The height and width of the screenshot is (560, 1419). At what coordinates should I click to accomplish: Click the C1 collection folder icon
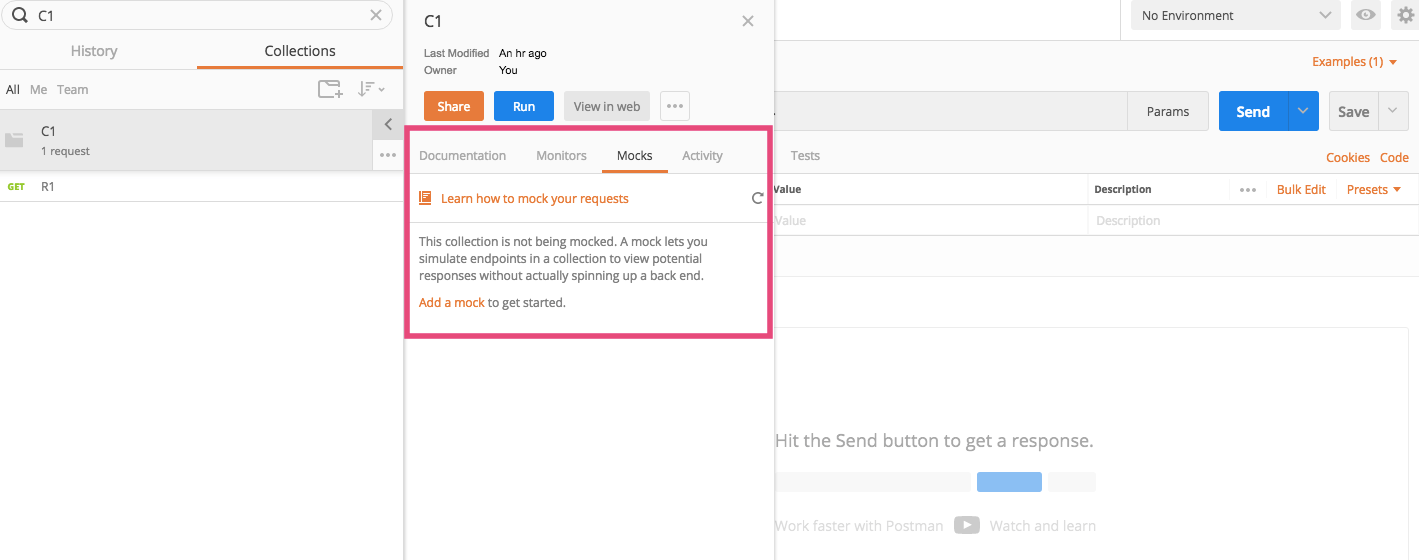pyautogui.click(x=14, y=140)
